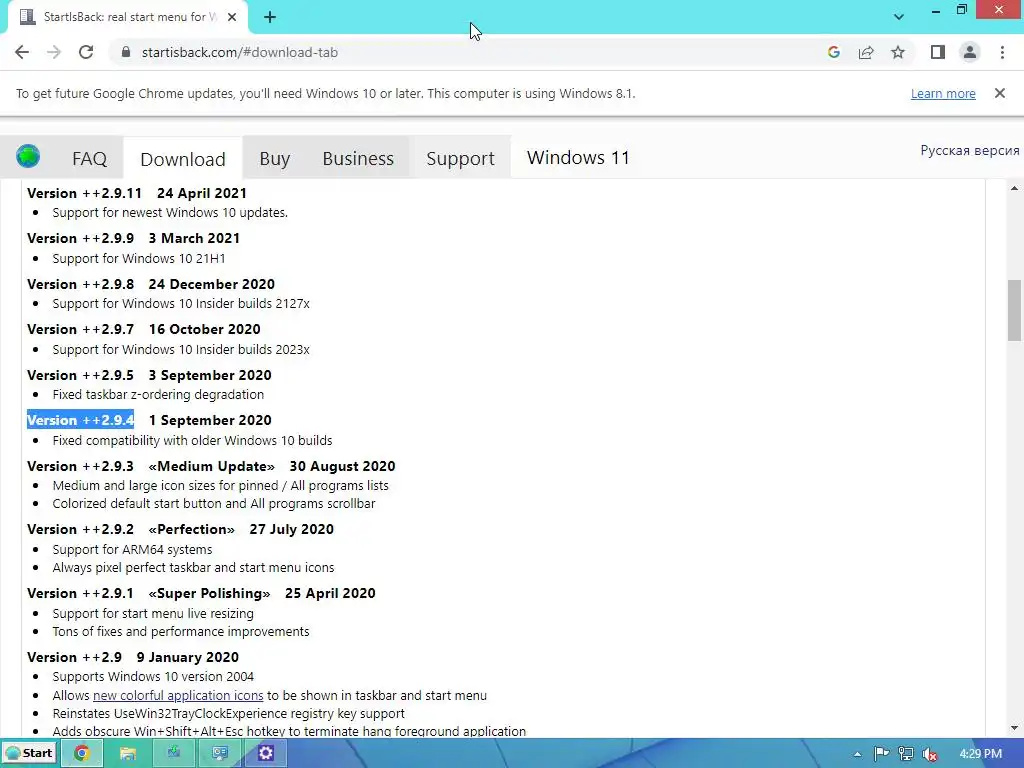Bookmark this page with the star

tap(898, 52)
